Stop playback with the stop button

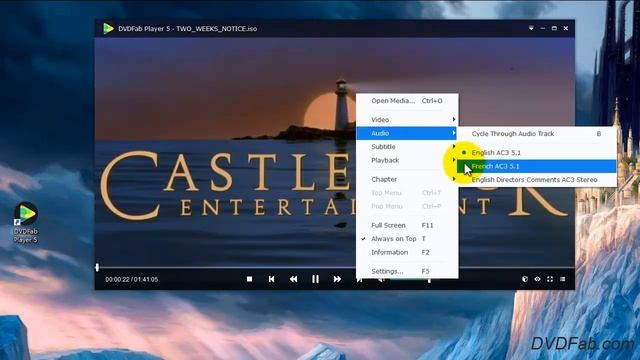click(249, 279)
